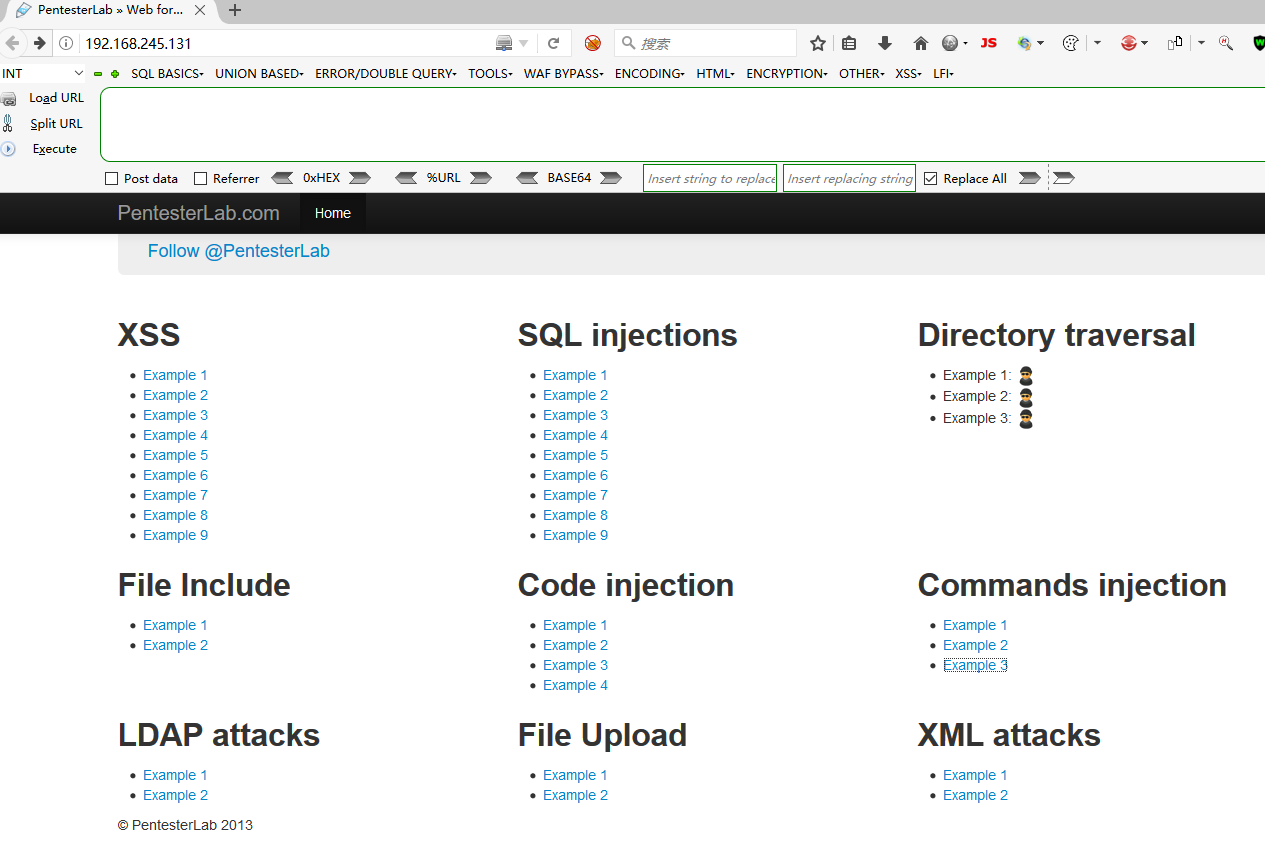Open a new browser tab
Image resolution: width=1265 pixels, height=849 pixels.
(x=236, y=11)
